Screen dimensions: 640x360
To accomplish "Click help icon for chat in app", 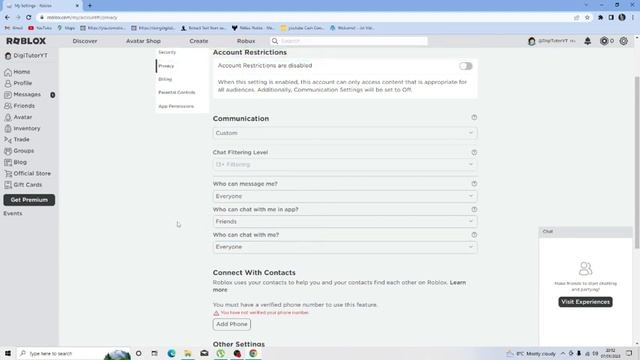I will (x=474, y=209).
